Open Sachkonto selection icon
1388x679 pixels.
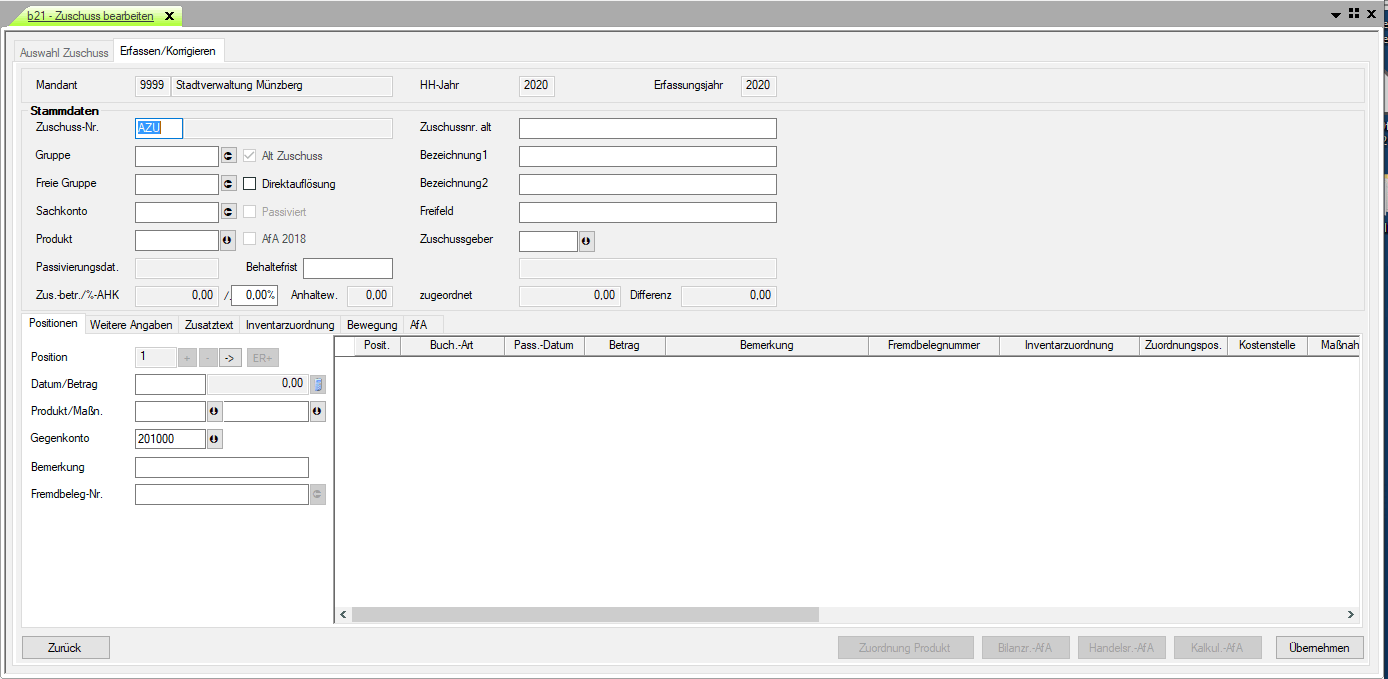coord(228,212)
